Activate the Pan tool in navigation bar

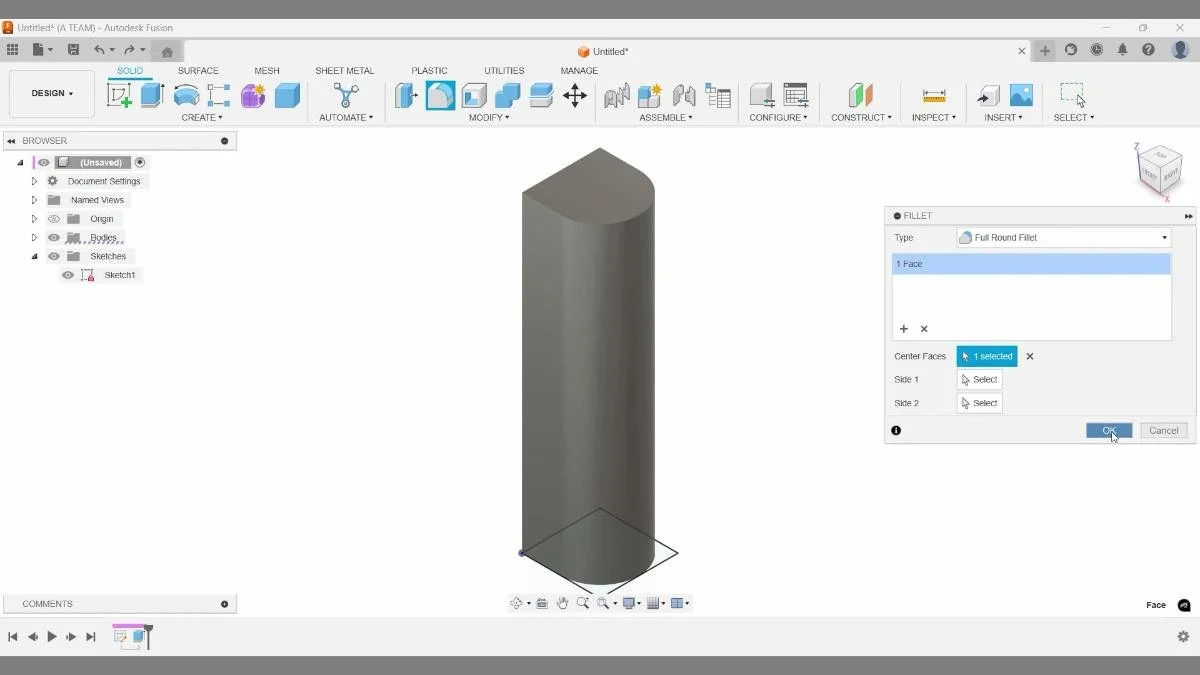562,602
